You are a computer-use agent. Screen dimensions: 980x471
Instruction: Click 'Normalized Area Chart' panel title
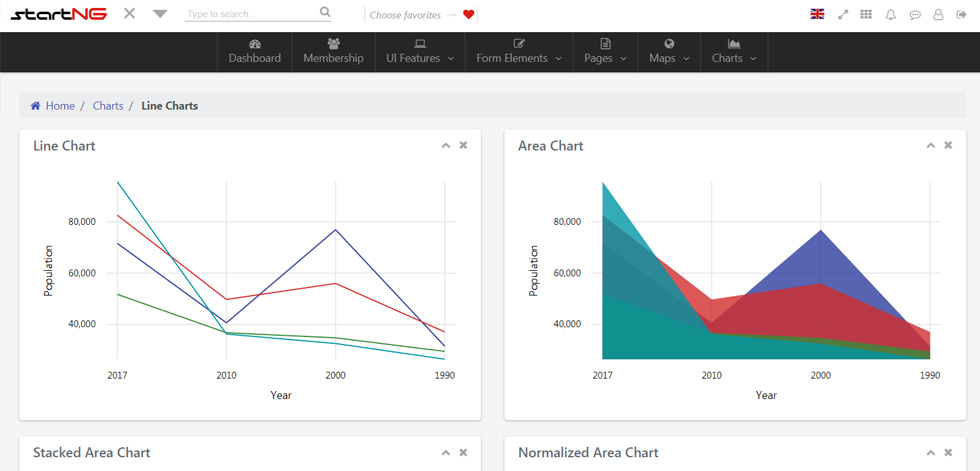click(x=588, y=452)
